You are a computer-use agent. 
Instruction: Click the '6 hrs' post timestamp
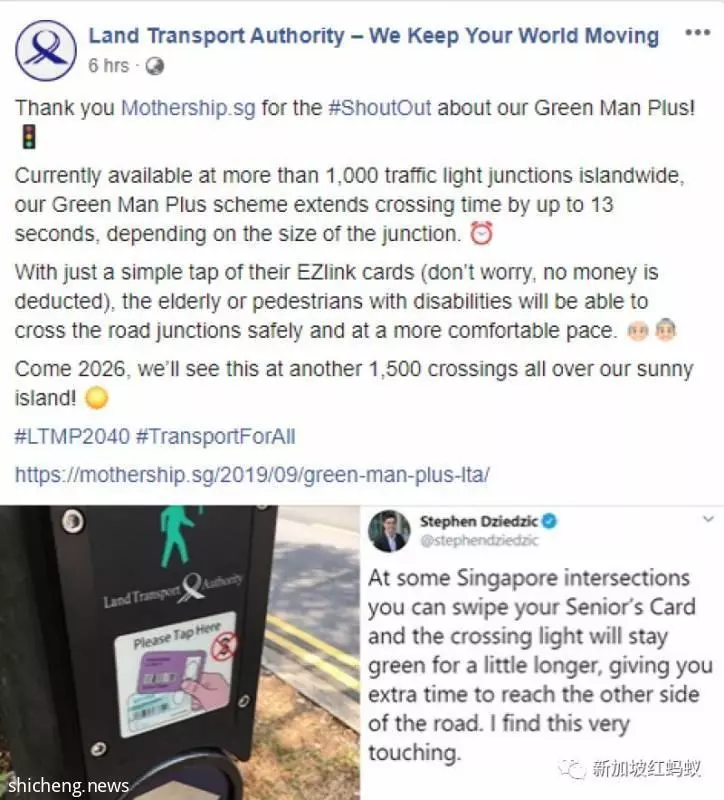pos(108,66)
